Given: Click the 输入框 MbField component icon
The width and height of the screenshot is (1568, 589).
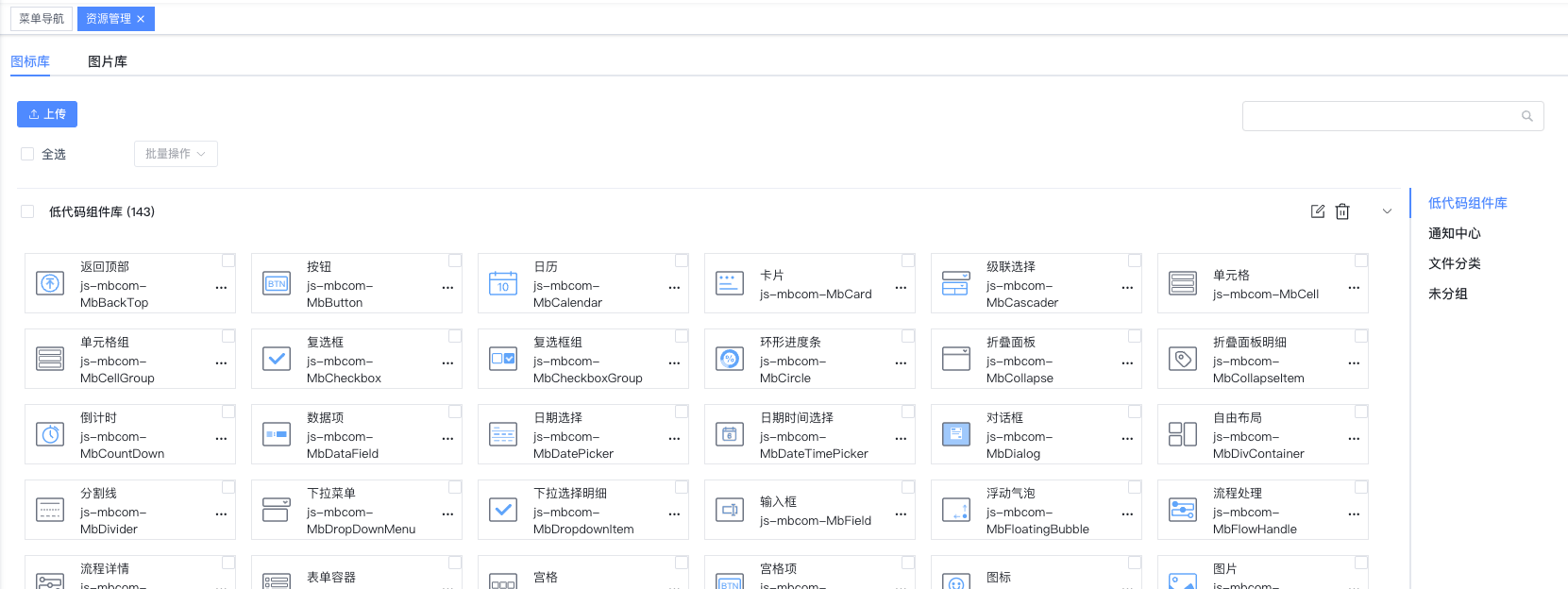Looking at the screenshot, I should [730, 510].
